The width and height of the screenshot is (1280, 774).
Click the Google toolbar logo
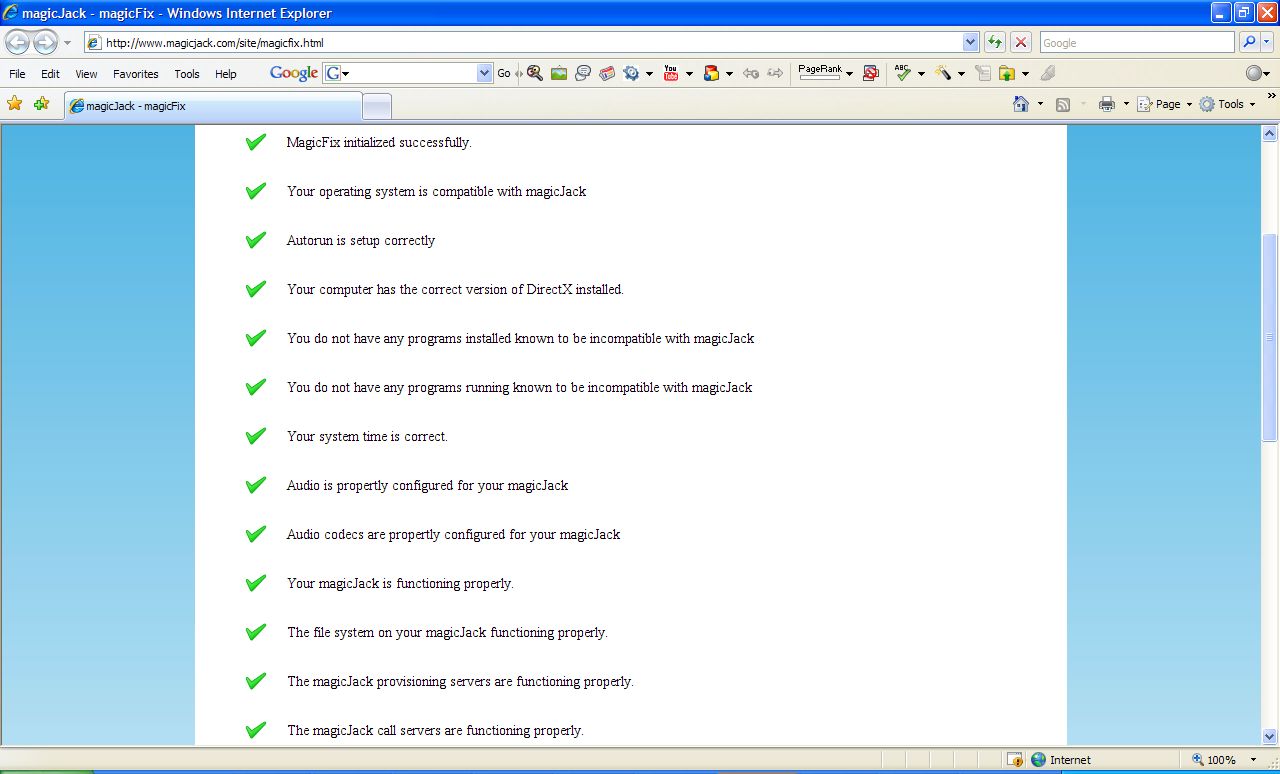coord(294,73)
